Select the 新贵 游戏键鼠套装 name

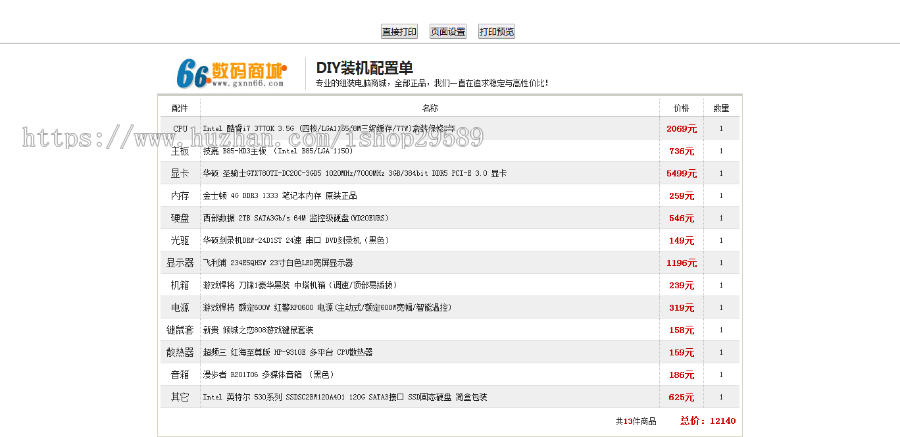(x=258, y=330)
